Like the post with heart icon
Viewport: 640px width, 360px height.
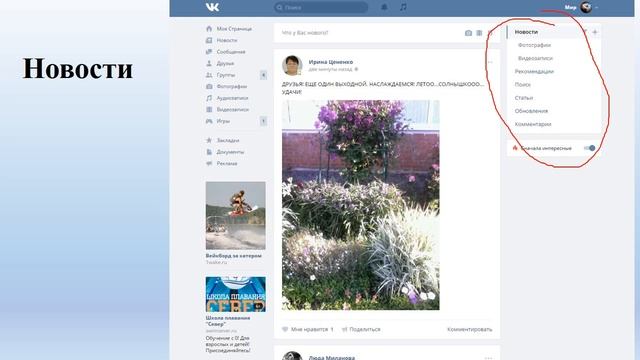285,329
